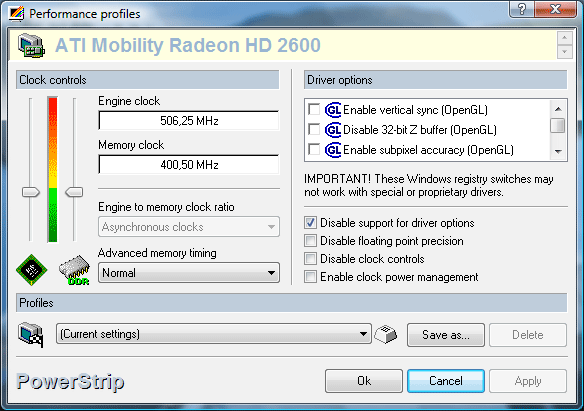This screenshot has width=584, height=411.
Task: Click the engine clock slider handle
Action: tap(31, 192)
